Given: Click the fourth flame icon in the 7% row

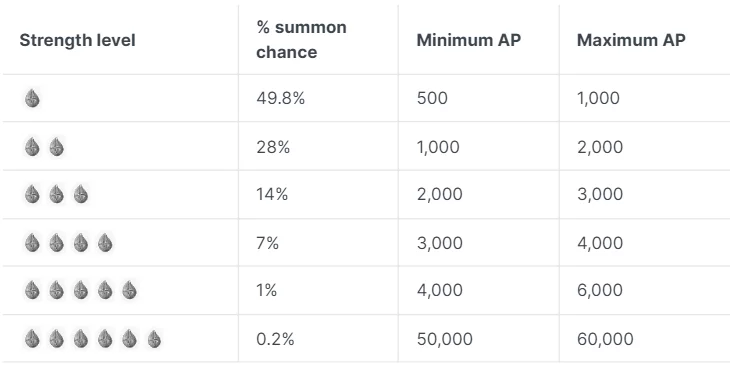Looking at the screenshot, I should point(105,243).
